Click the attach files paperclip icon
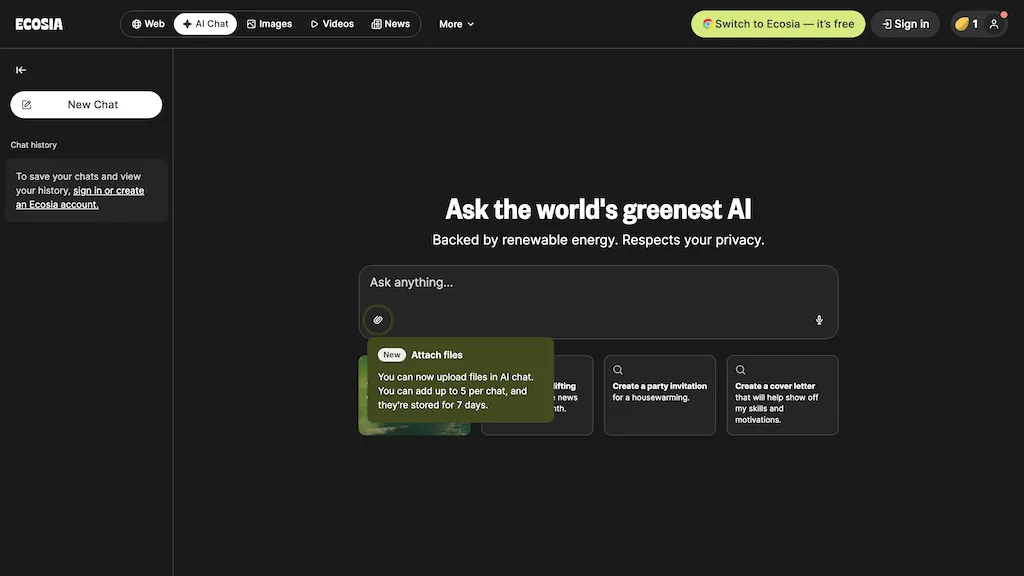 coord(377,320)
